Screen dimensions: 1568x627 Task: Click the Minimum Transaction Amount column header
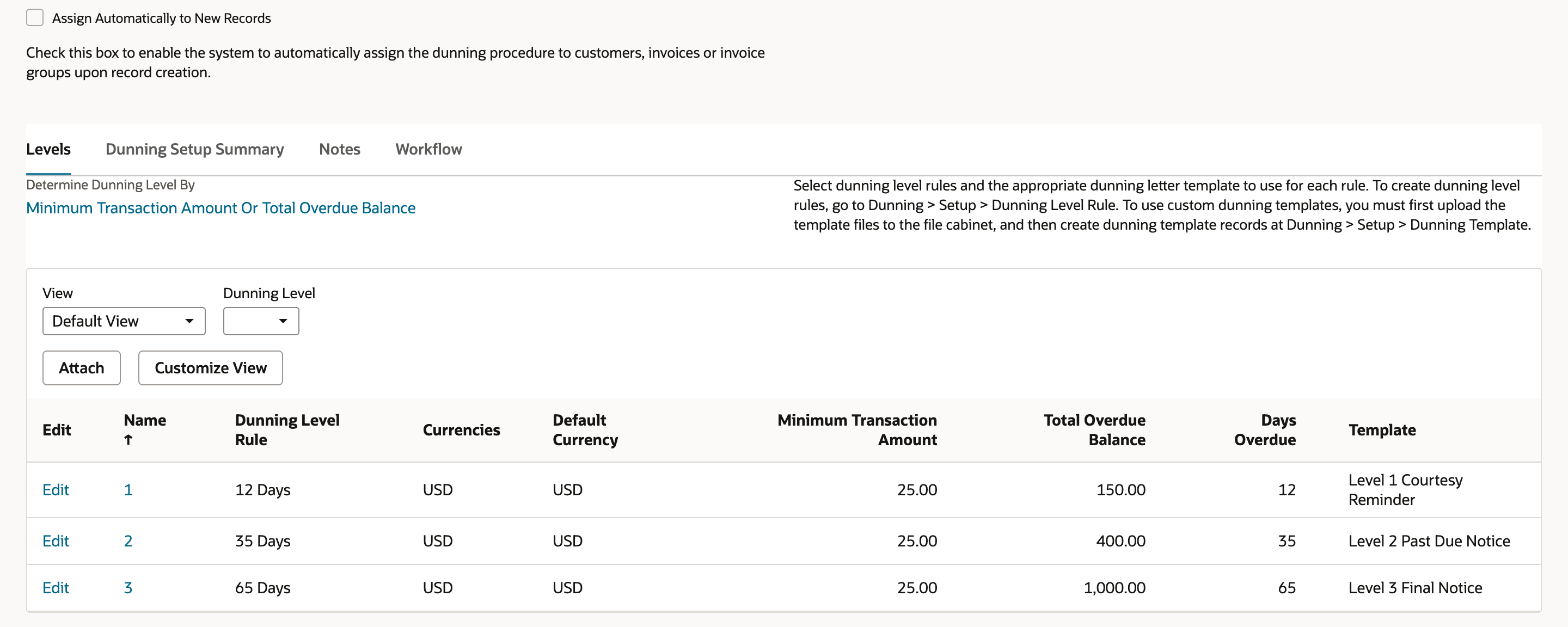point(857,430)
